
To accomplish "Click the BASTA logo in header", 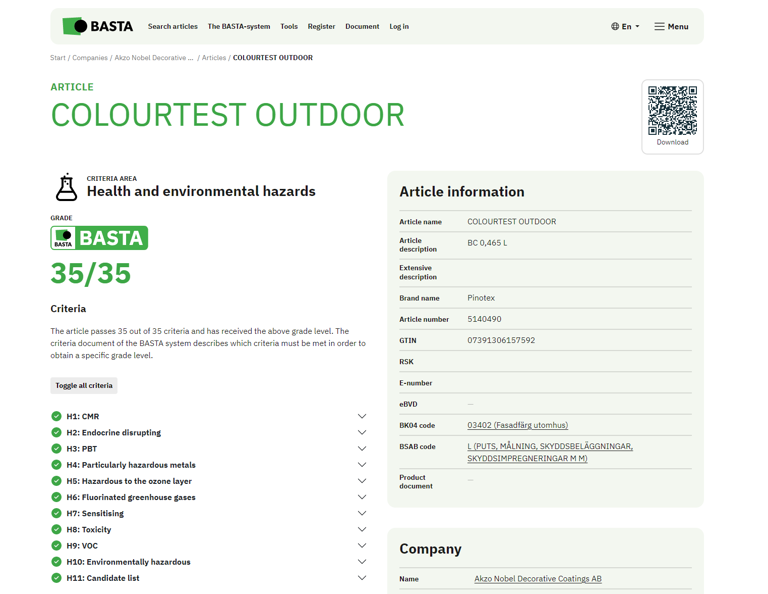I will [97, 26].
